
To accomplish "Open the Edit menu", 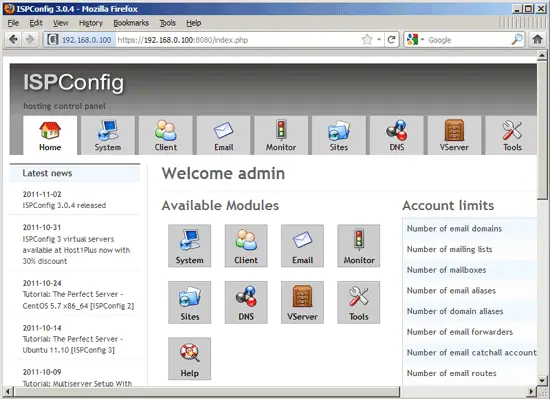I will [x=36, y=23].
